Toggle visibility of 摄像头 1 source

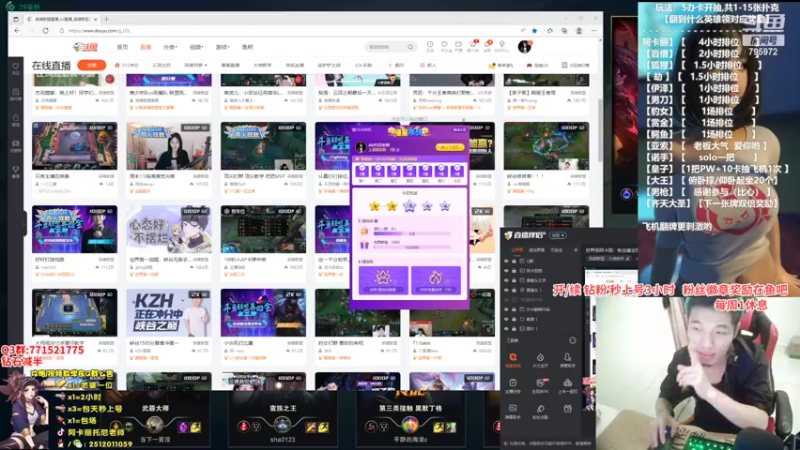click(506, 290)
